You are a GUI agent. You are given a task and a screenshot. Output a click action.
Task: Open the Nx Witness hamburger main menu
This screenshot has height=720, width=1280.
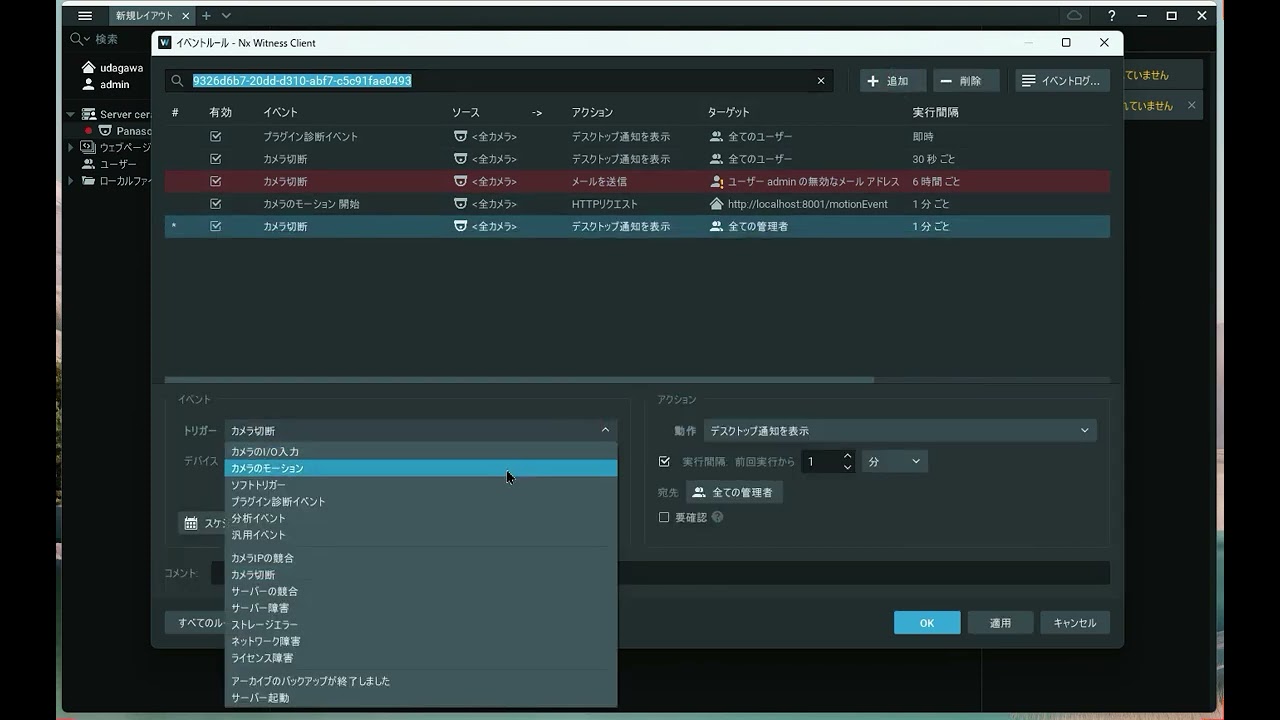click(x=85, y=15)
